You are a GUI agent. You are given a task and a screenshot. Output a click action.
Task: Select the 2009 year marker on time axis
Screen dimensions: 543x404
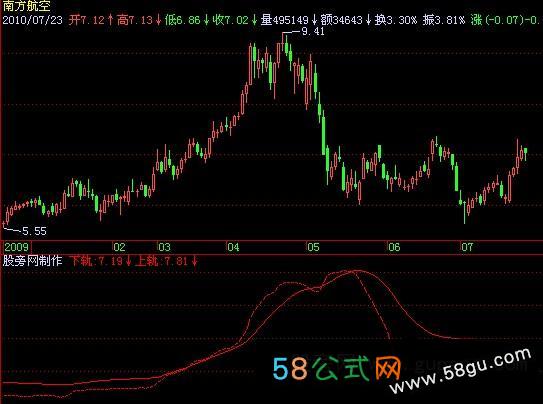click(16, 247)
